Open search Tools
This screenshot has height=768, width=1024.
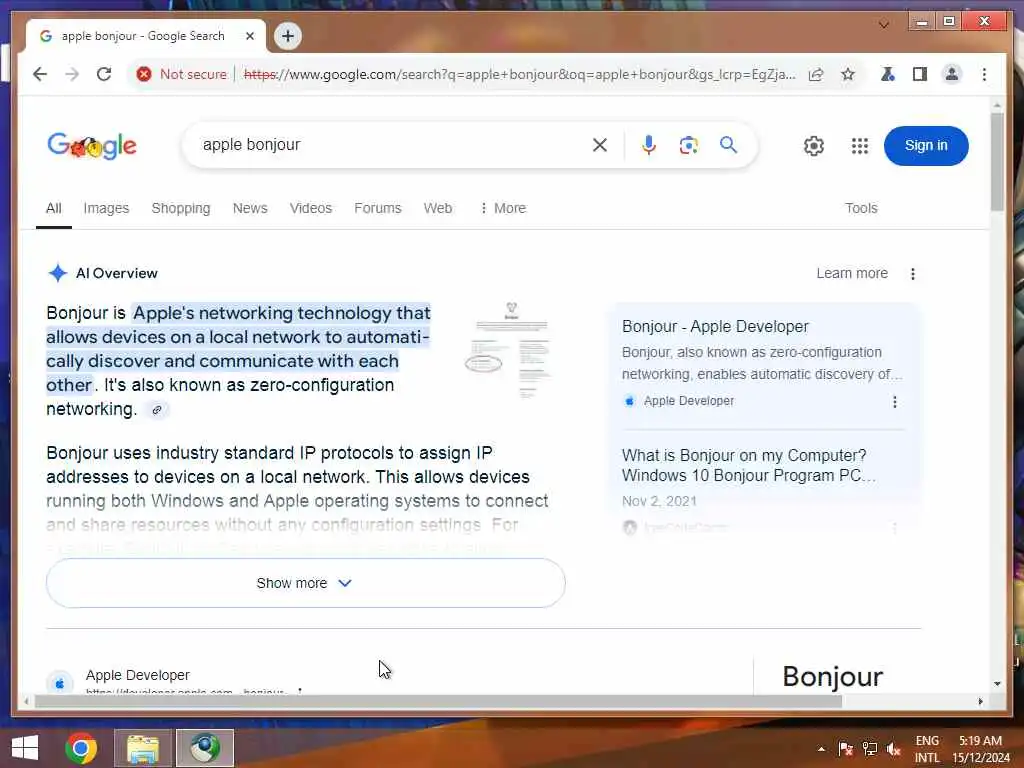(861, 208)
